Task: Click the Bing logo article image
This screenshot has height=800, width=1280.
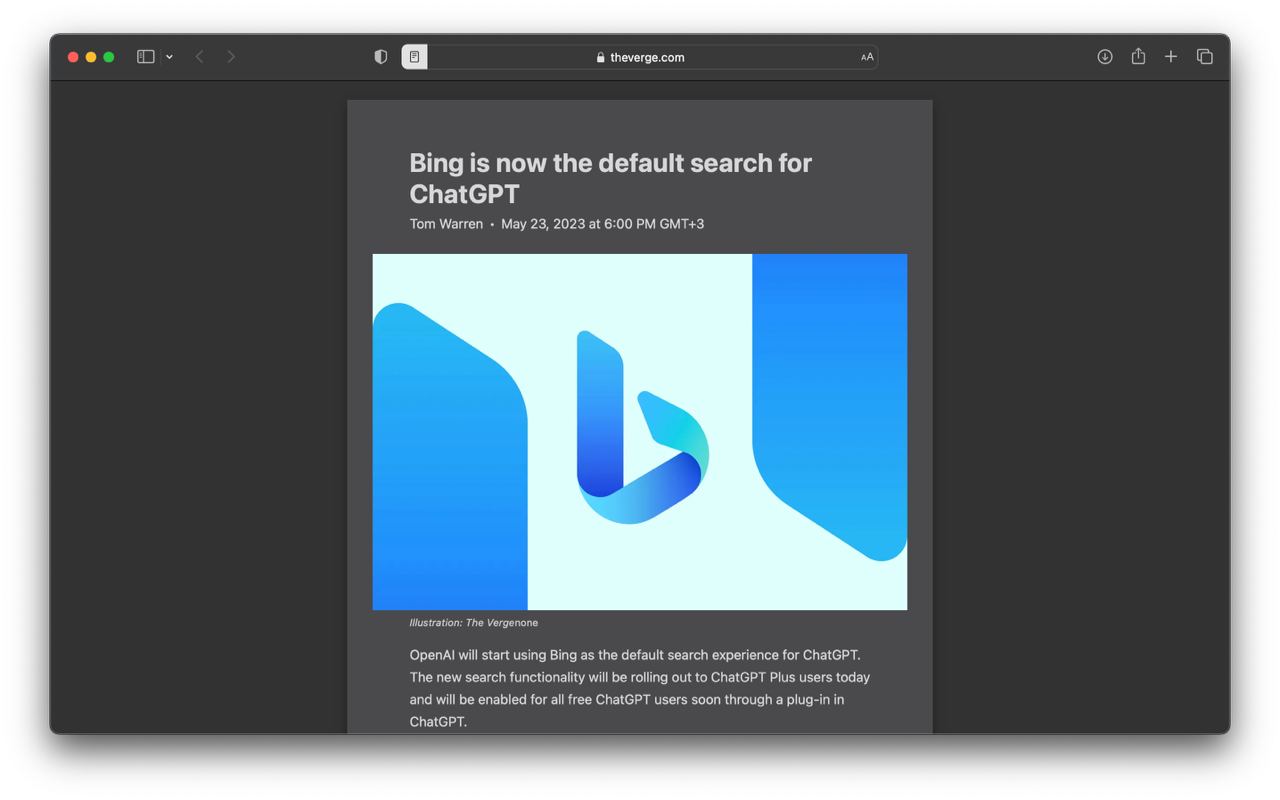Action: [640, 432]
